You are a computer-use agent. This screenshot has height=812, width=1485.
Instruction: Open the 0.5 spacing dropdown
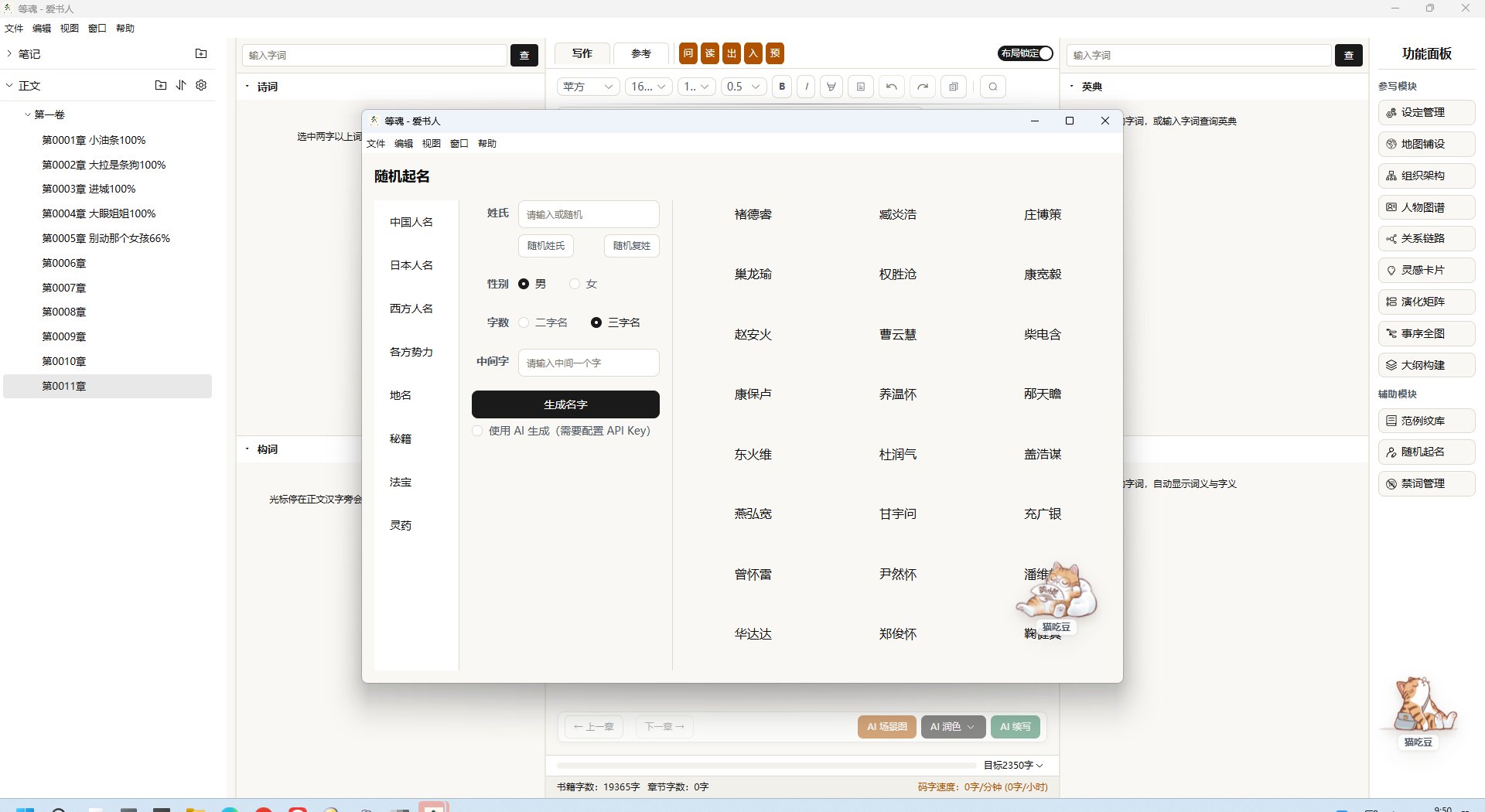point(744,87)
